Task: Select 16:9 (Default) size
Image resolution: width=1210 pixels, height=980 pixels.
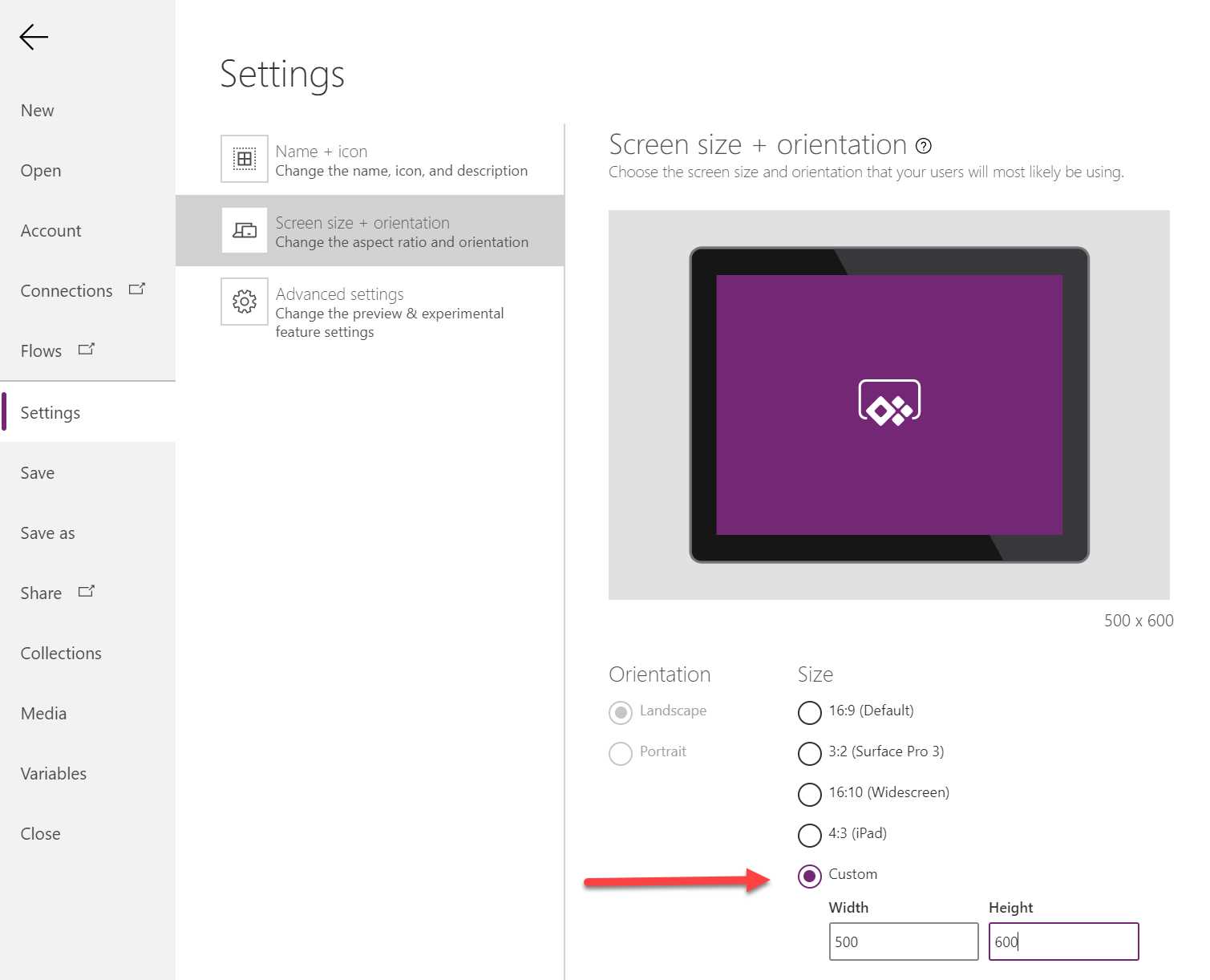Action: tap(810, 712)
